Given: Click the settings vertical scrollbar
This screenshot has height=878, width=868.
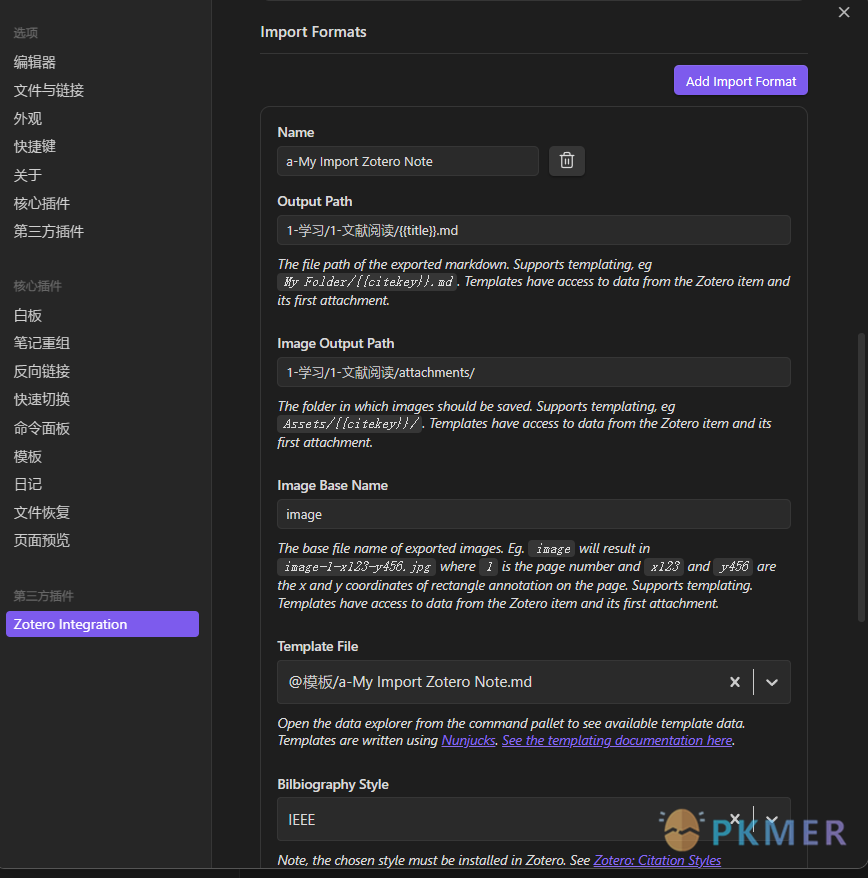Looking at the screenshot, I should click(x=862, y=477).
